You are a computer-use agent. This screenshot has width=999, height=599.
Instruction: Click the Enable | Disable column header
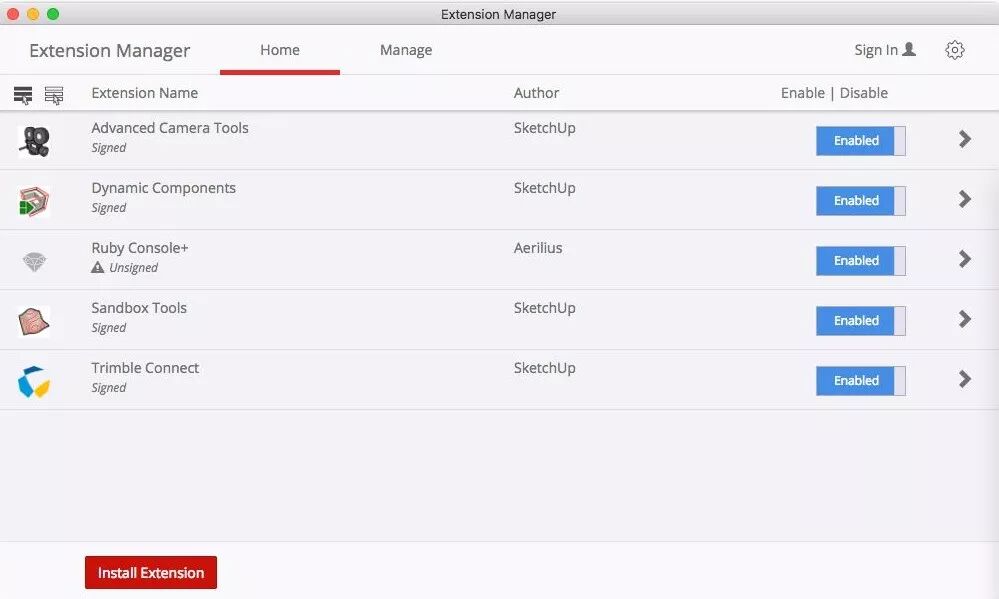834,93
